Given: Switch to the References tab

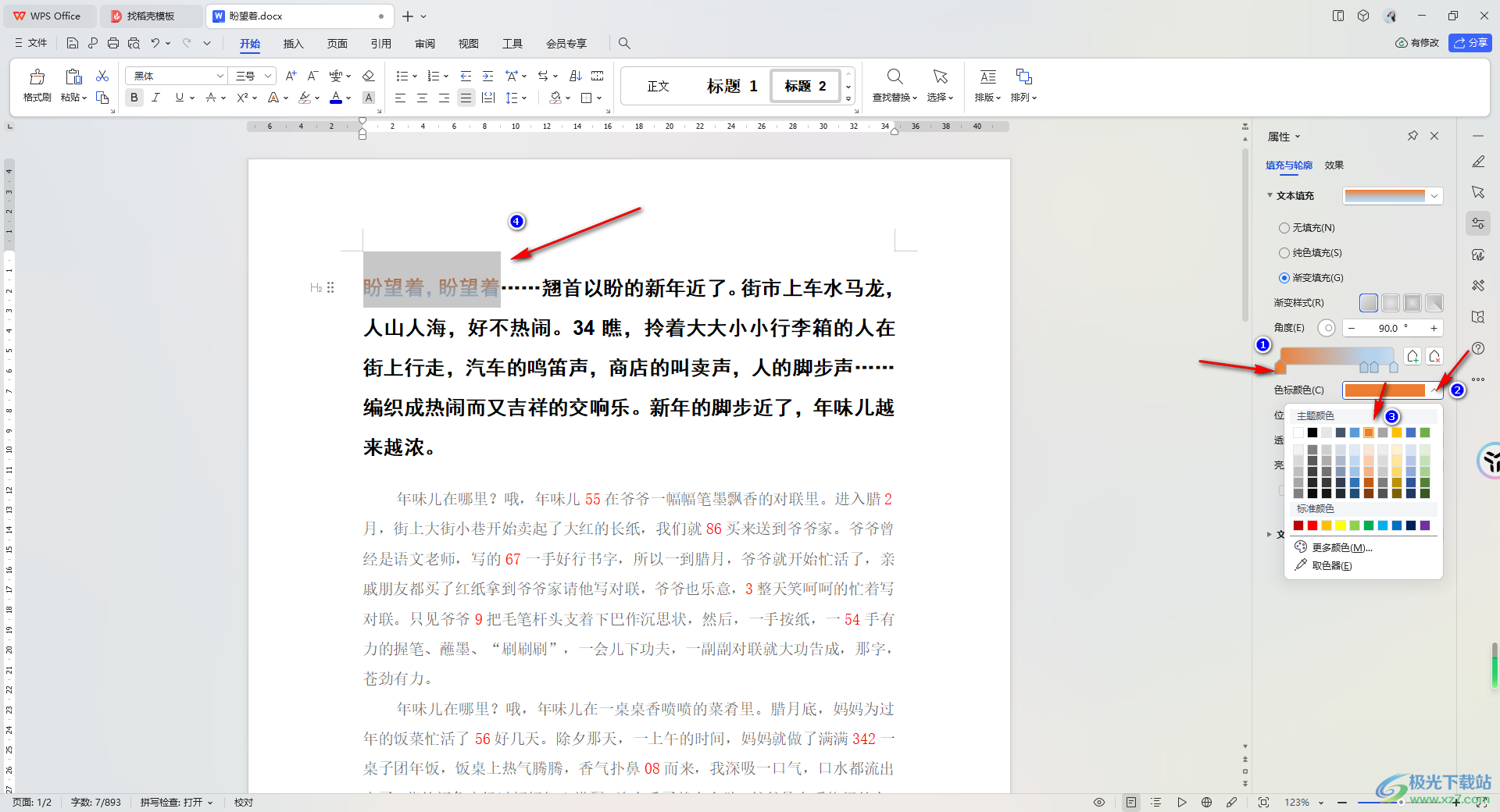Looking at the screenshot, I should point(380,44).
